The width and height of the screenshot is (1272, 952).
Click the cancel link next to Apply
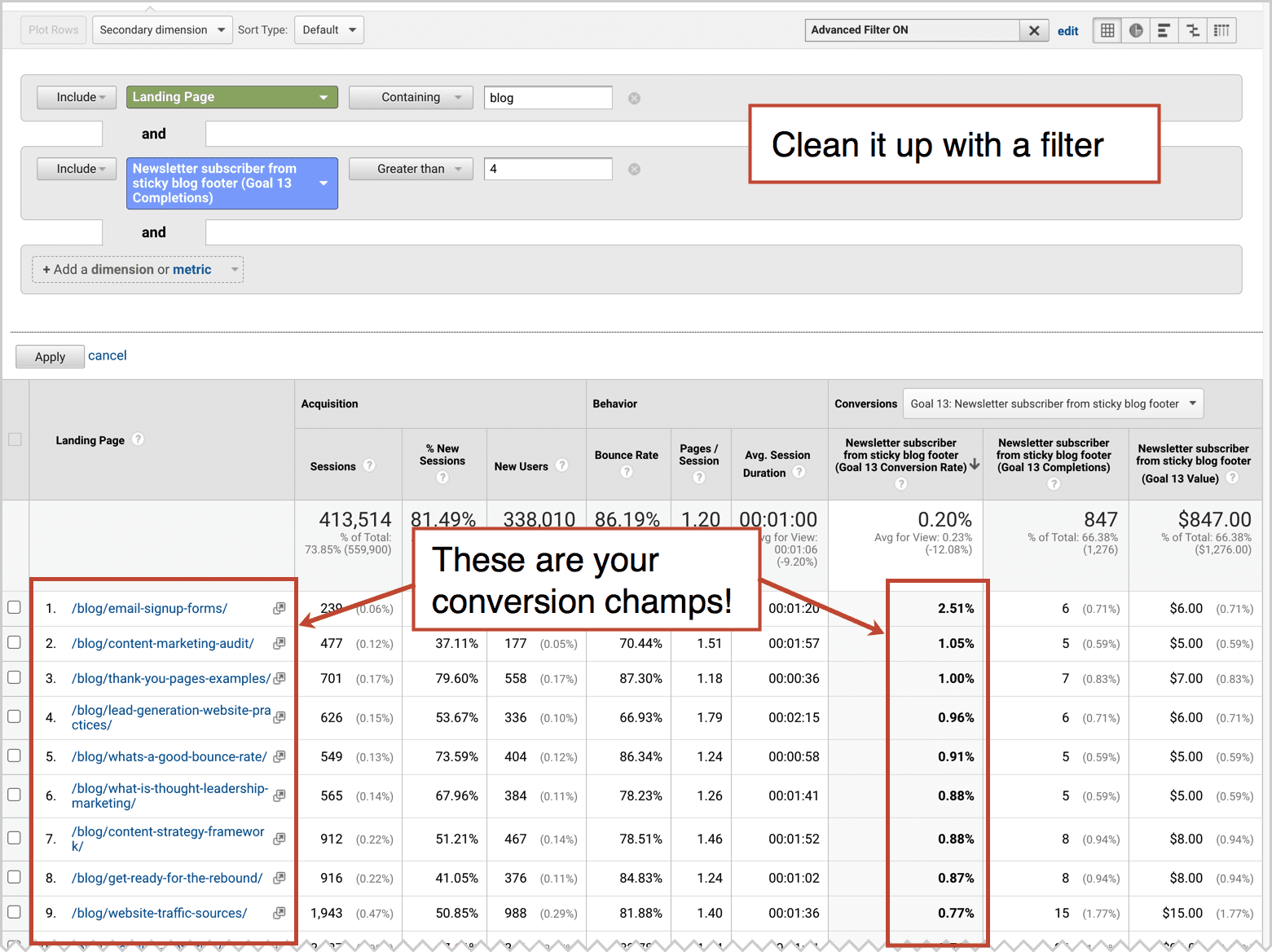tap(108, 355)
